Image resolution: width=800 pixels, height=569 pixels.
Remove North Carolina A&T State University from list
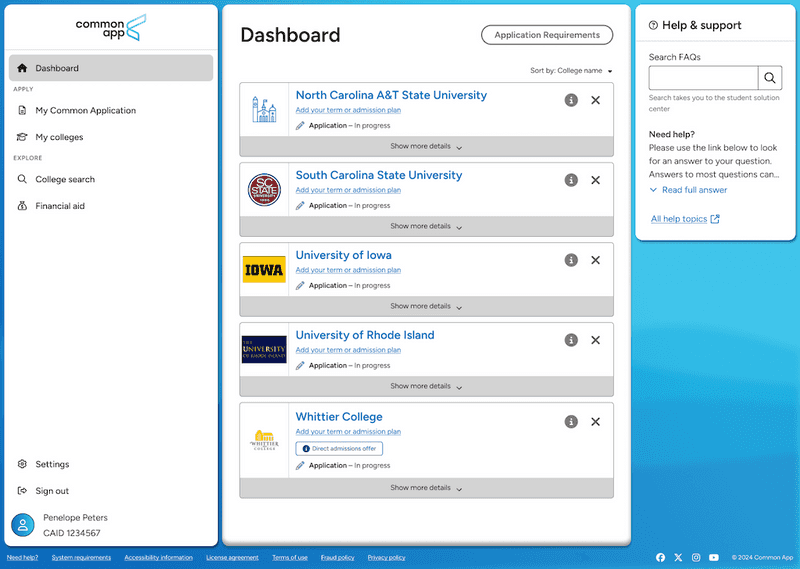coord(595,100)
